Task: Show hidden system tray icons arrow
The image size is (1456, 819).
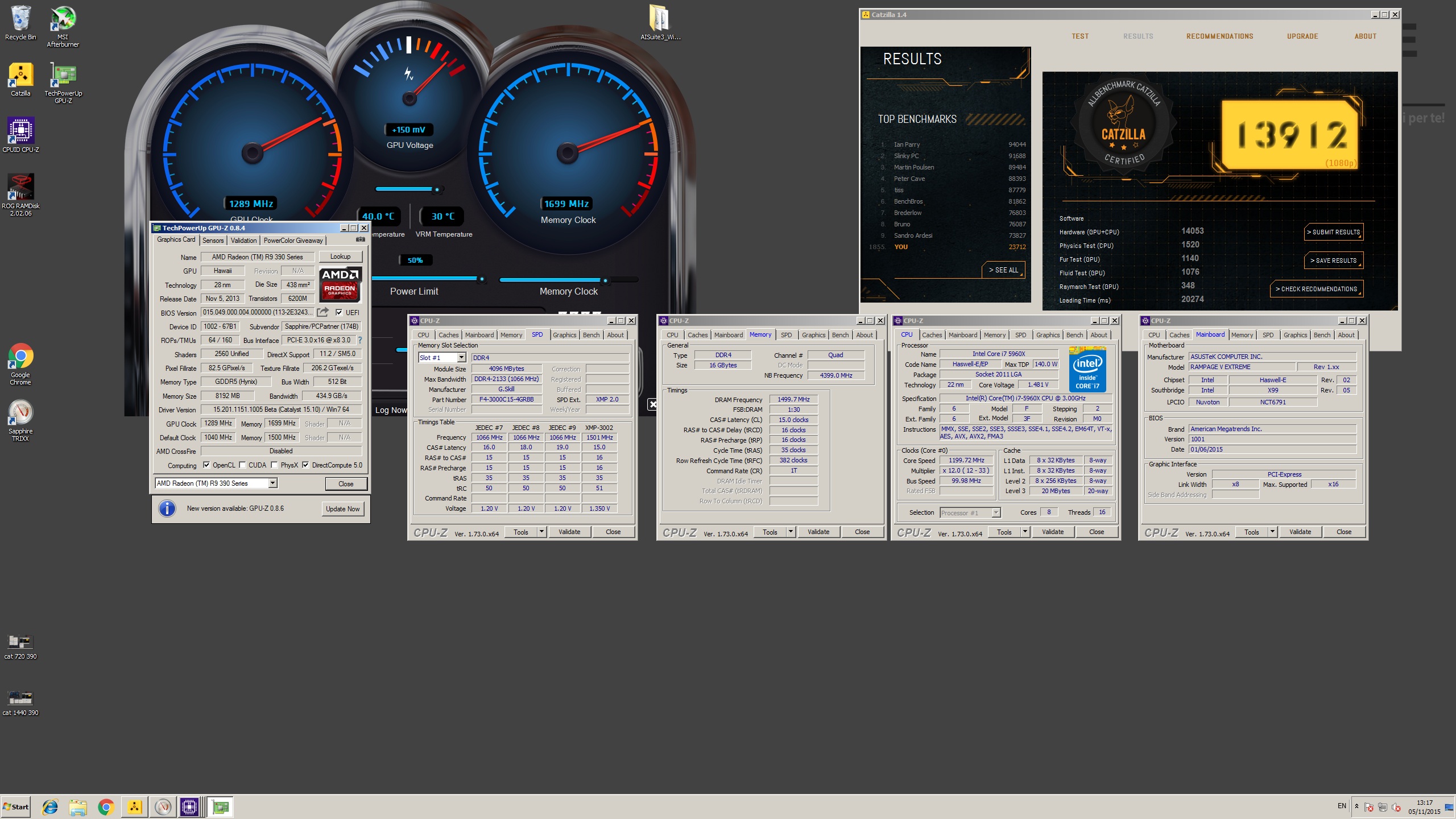Action: click(1356, 806)
